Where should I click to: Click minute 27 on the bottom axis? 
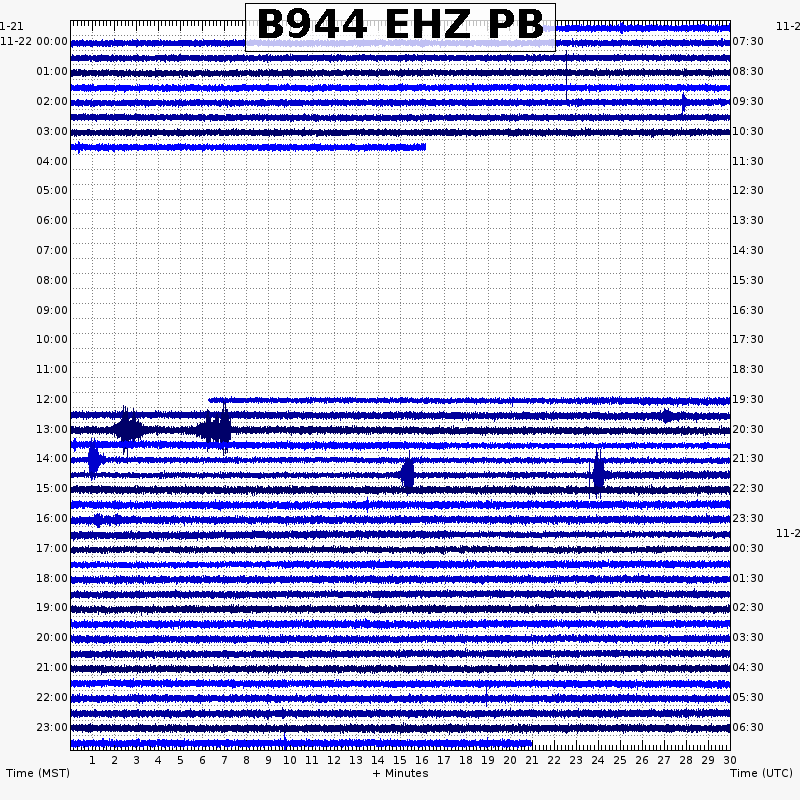[664, 760]
